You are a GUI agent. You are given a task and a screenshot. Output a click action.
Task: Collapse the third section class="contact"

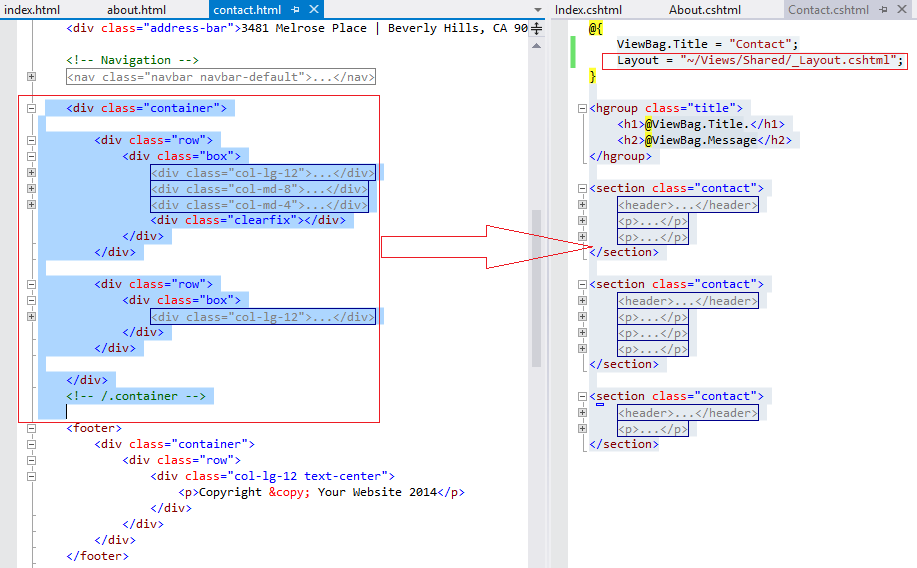pos(582,396)
